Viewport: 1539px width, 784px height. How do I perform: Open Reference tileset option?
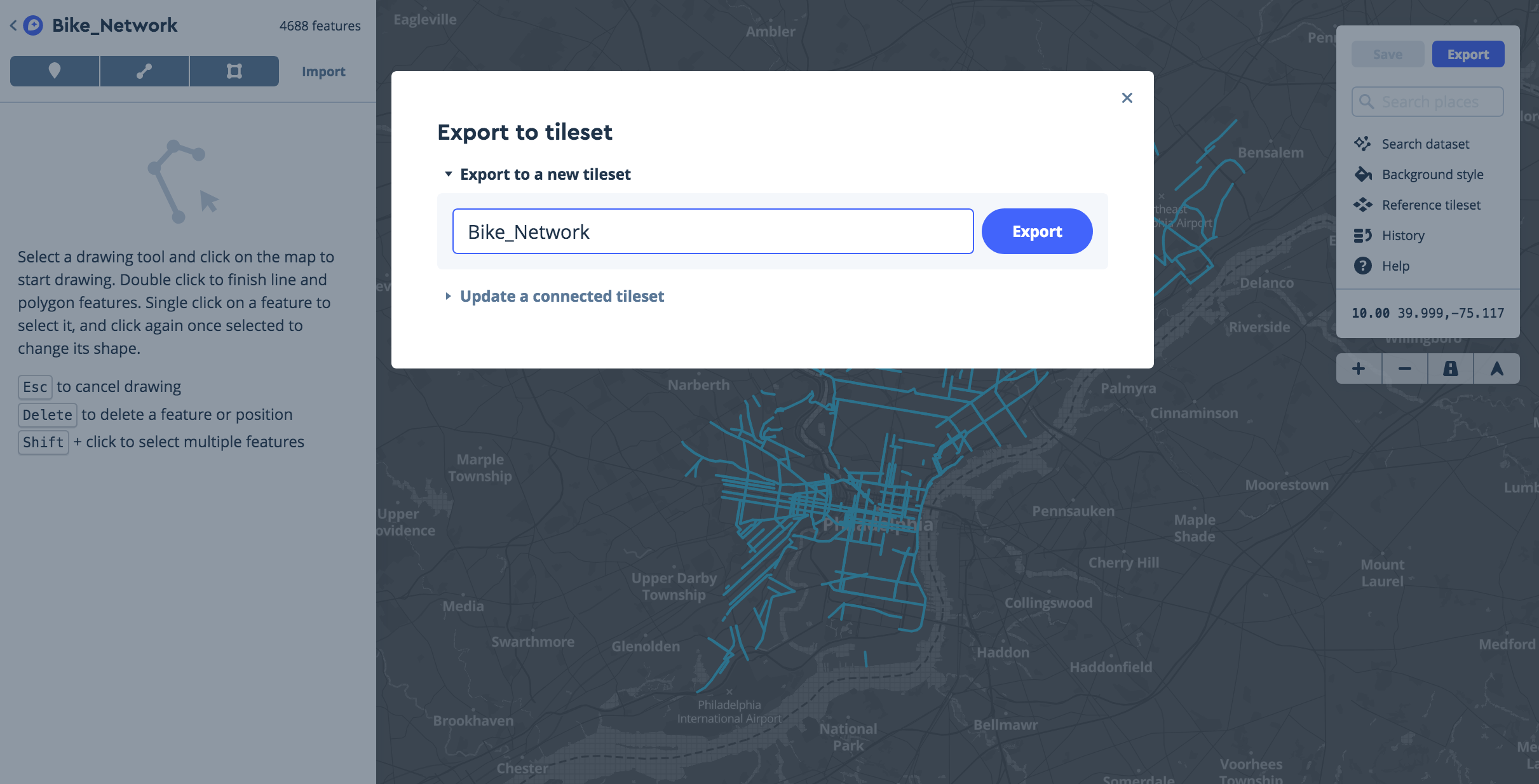[x=1430, y=205]
